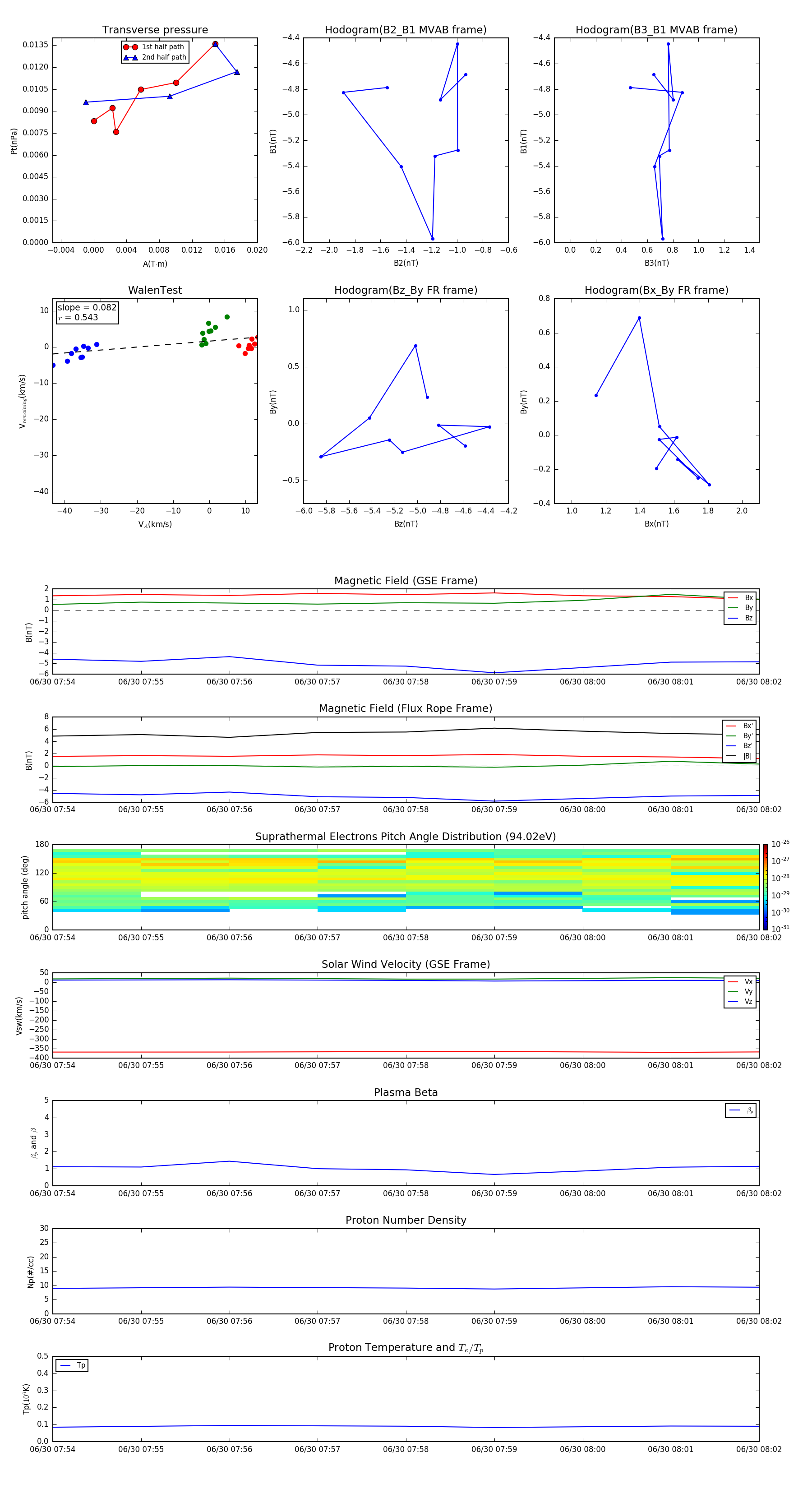Click the "Pt(nPa)" y-axis label
The height and width of the screenshot is (1489, 812).
point(14,140)
